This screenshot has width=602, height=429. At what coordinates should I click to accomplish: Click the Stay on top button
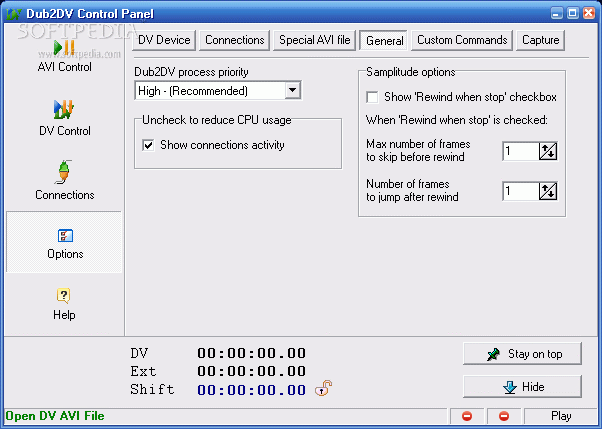[x=522, y=354]
